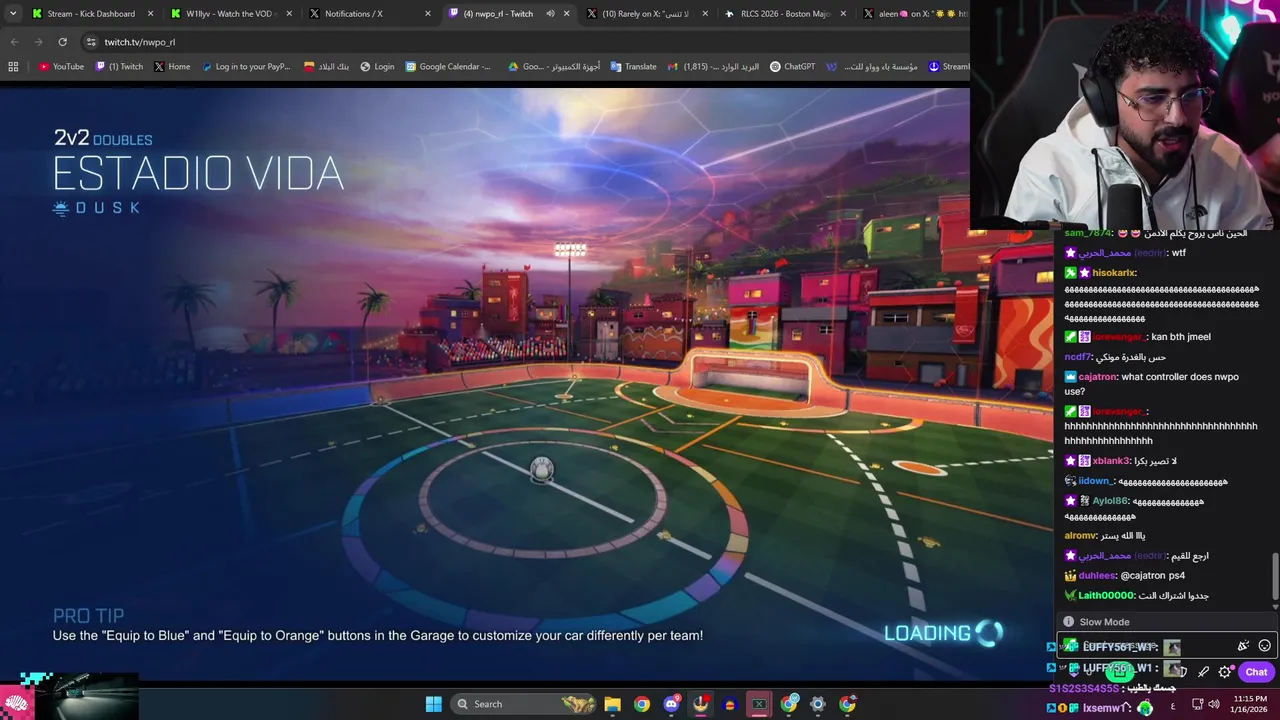
Task: Go back in browser history
Action: 14,42
